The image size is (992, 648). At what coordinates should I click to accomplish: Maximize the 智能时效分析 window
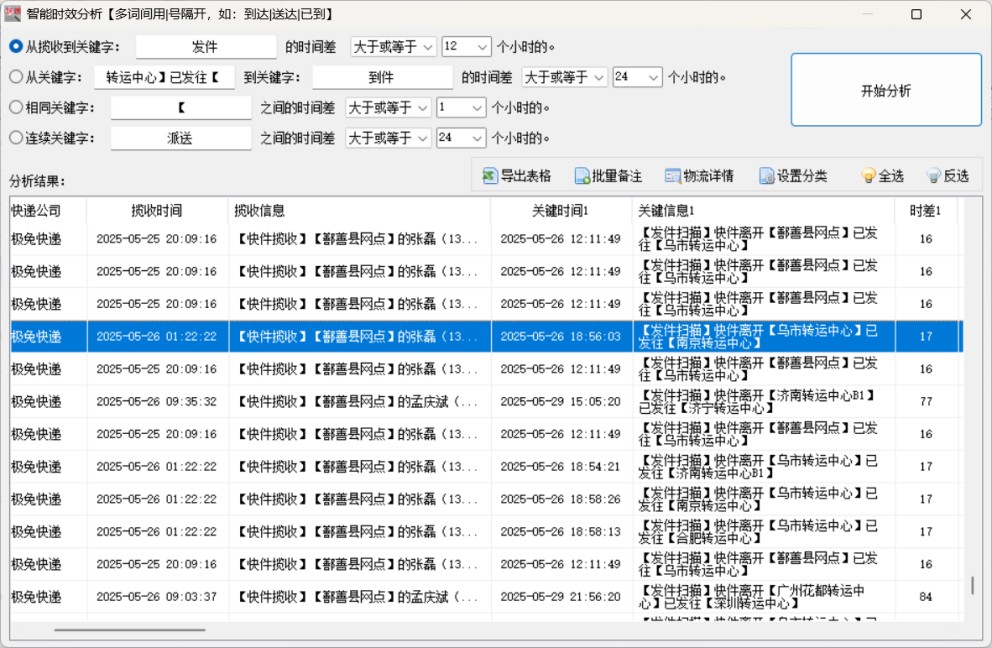pos(916,14)
